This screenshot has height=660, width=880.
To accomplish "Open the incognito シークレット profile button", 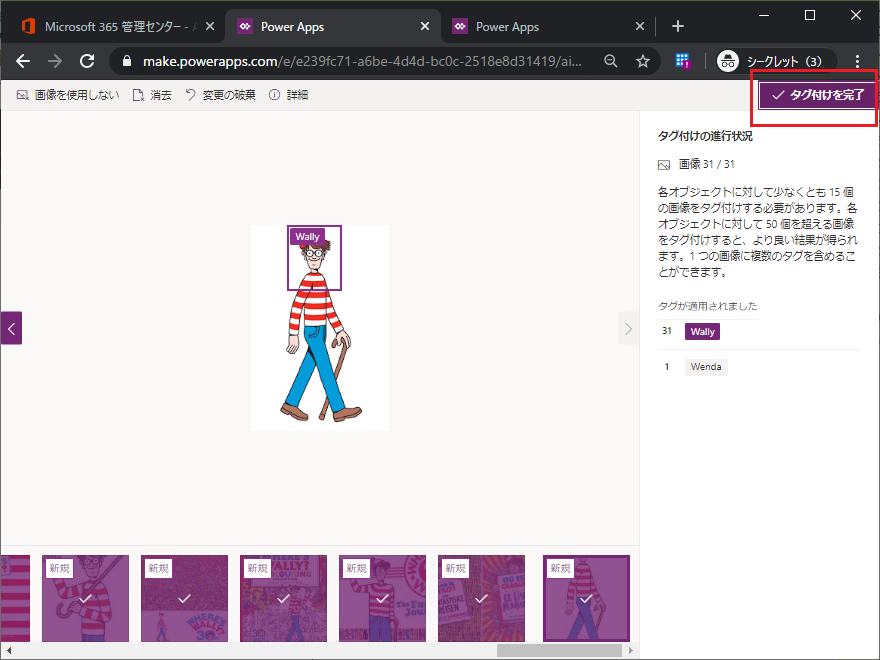I will 776,61.
